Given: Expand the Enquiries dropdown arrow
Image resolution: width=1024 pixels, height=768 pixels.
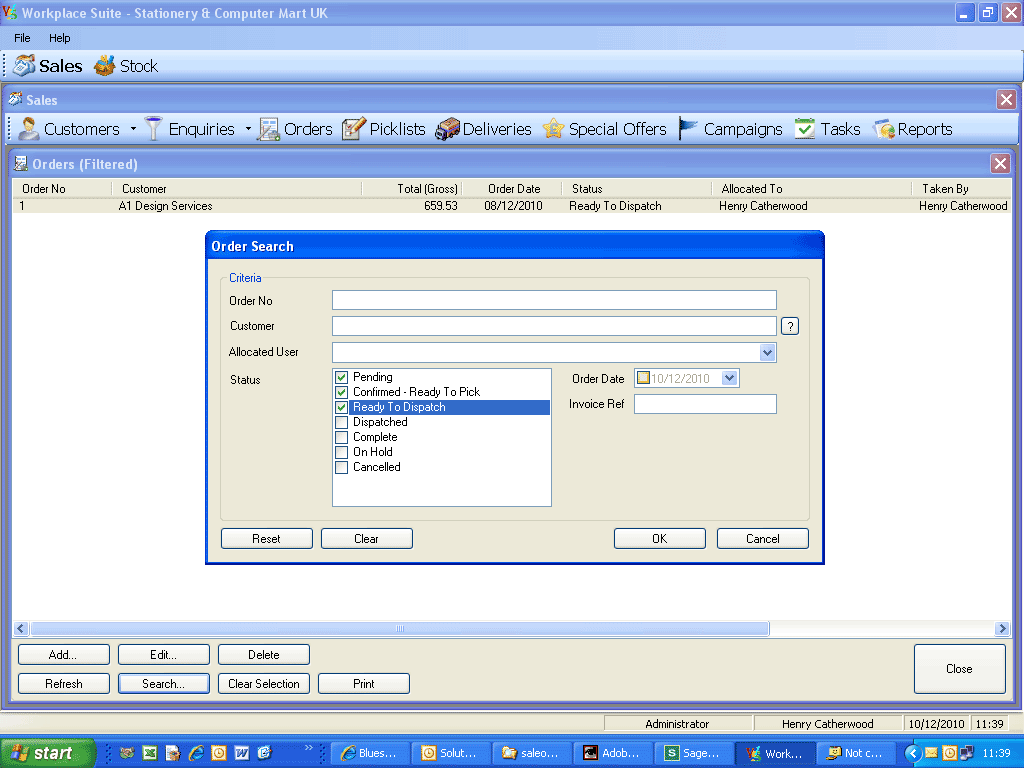Looking at the screenshot, I should click(x=248, y=129).
